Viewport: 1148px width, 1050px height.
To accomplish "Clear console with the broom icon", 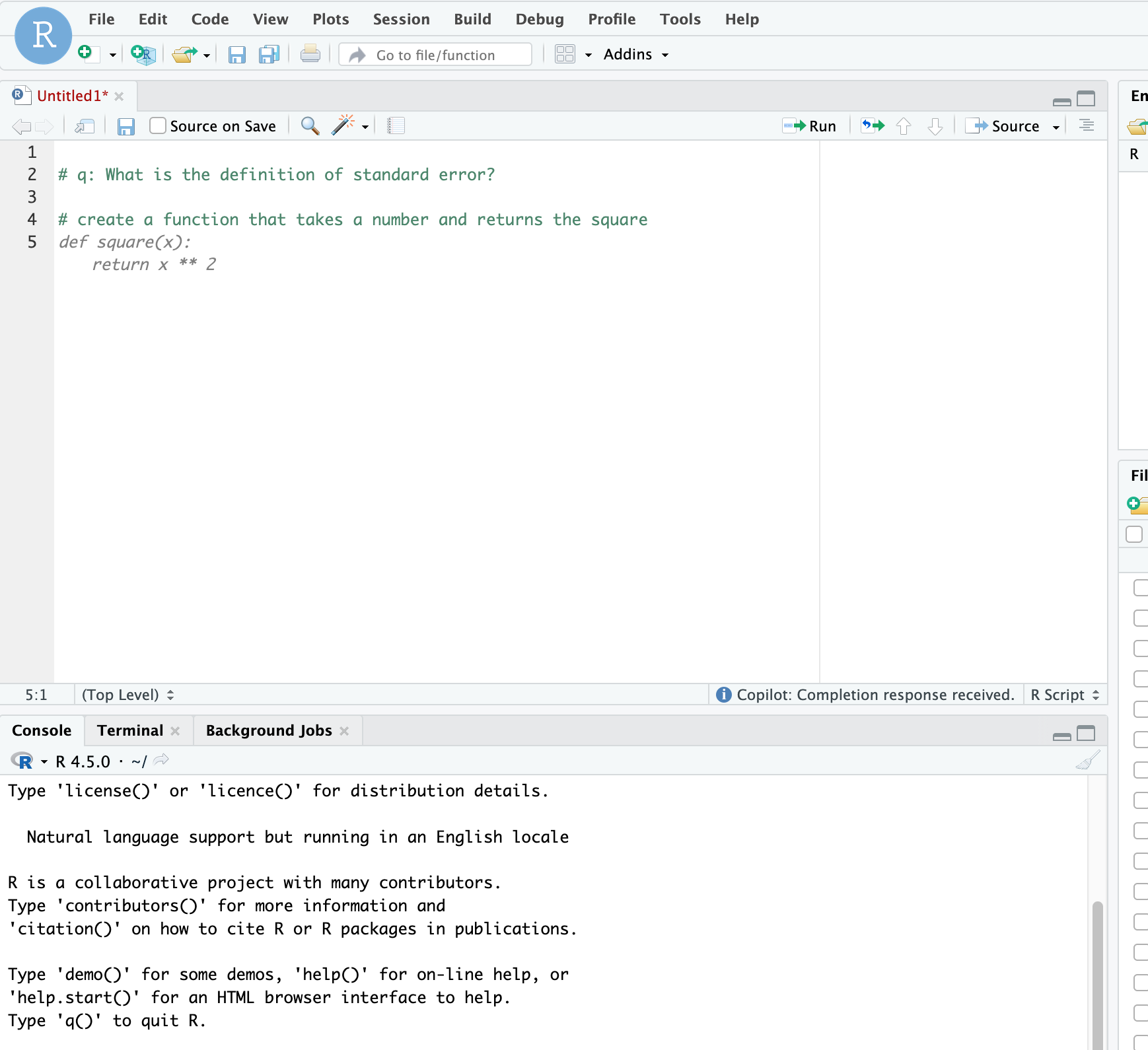I will 1087,761.
